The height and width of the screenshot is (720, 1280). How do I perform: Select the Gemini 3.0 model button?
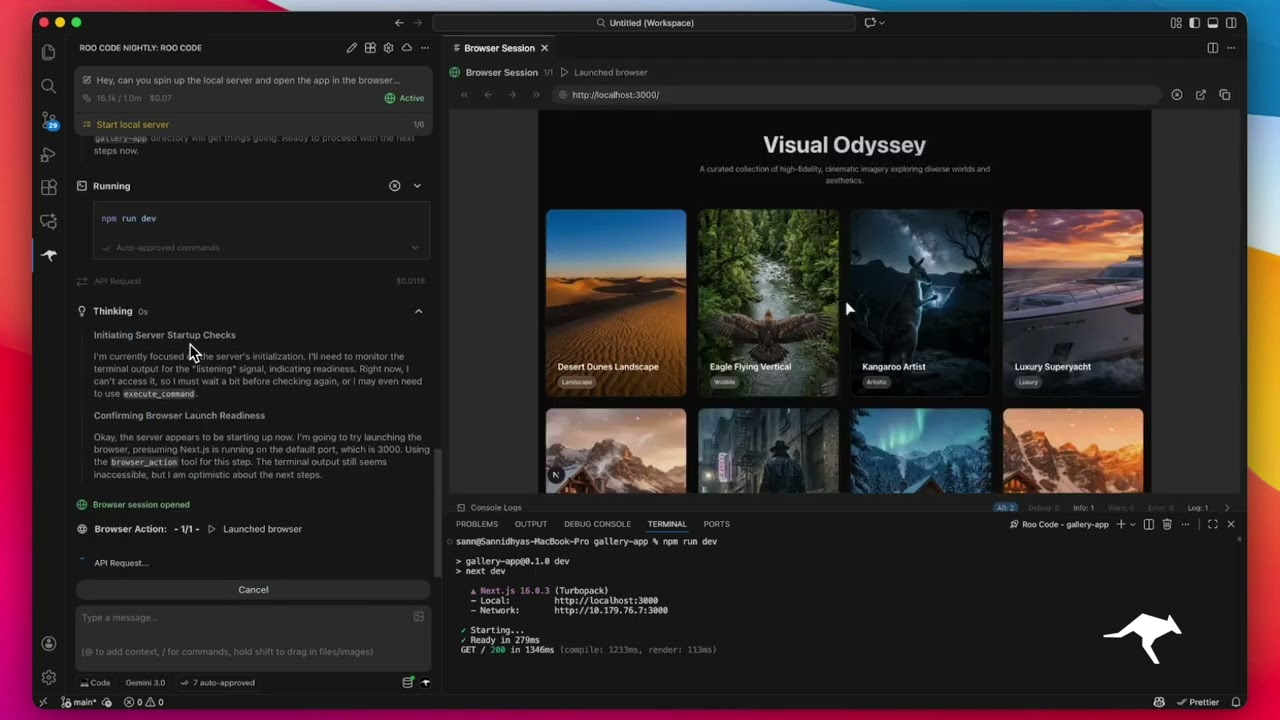[x=145, y=683]
